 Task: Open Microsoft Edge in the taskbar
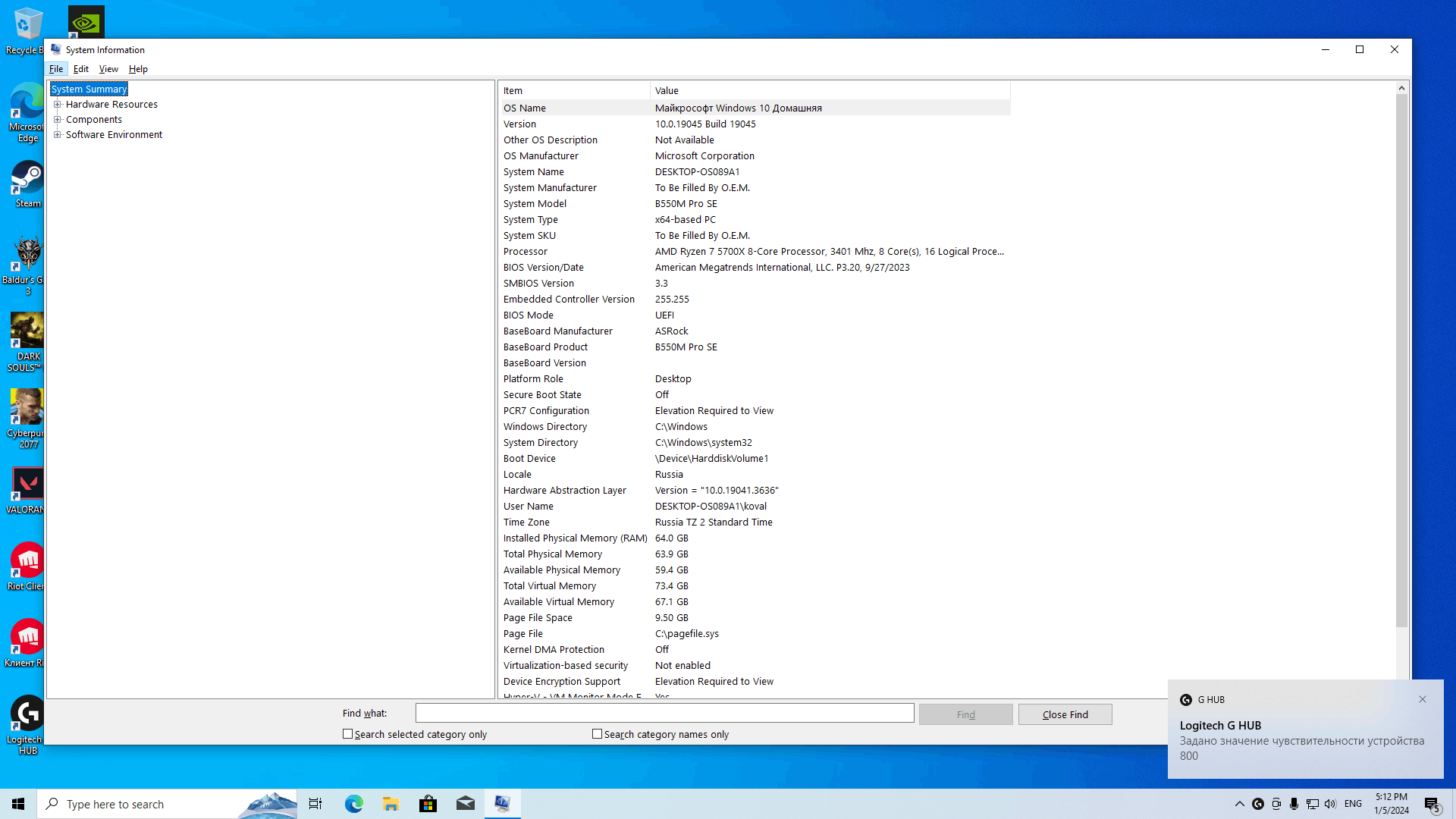(x=353, y=804)
